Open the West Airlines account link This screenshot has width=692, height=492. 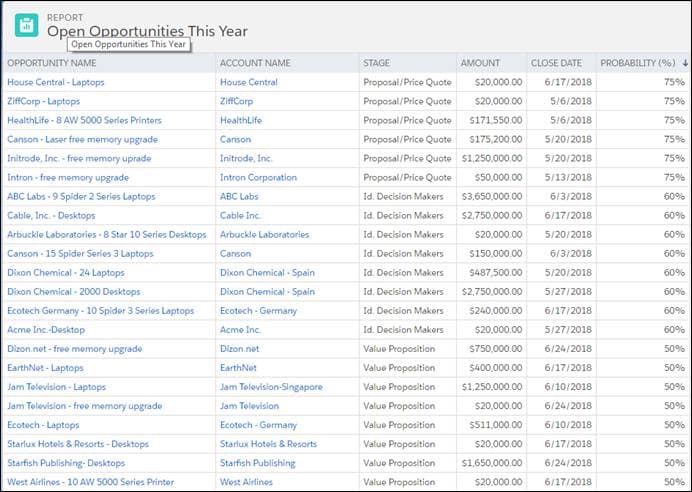click(246, 482)
